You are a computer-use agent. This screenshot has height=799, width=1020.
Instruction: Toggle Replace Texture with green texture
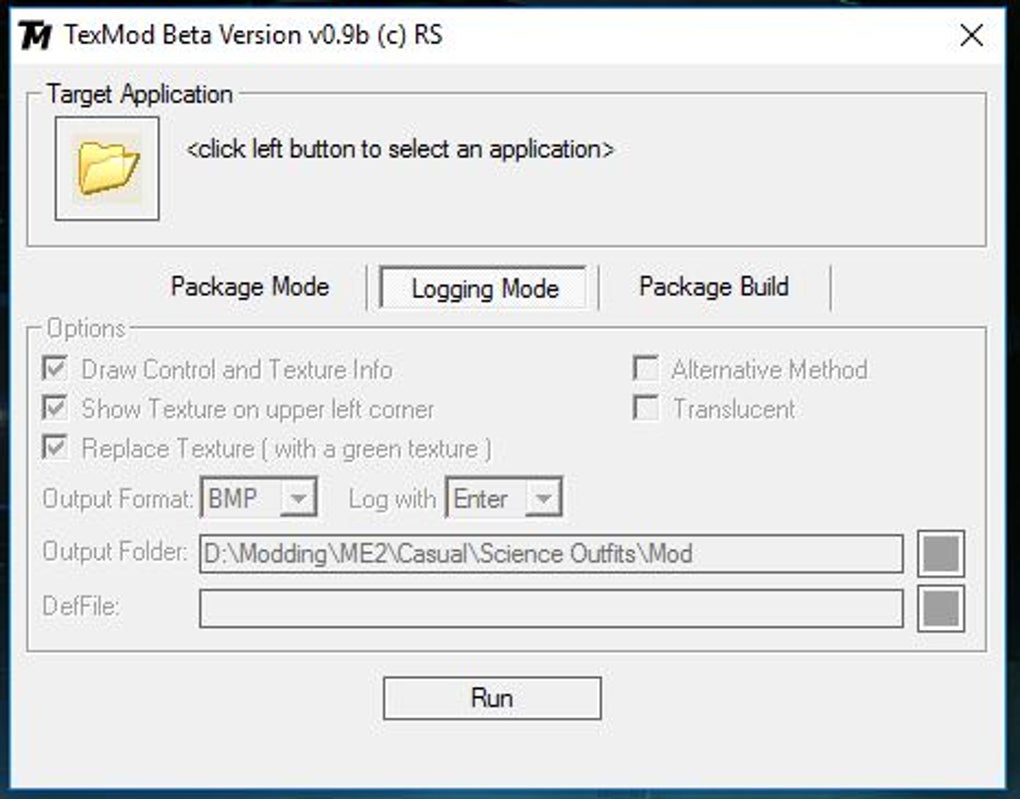coord(55,448)
